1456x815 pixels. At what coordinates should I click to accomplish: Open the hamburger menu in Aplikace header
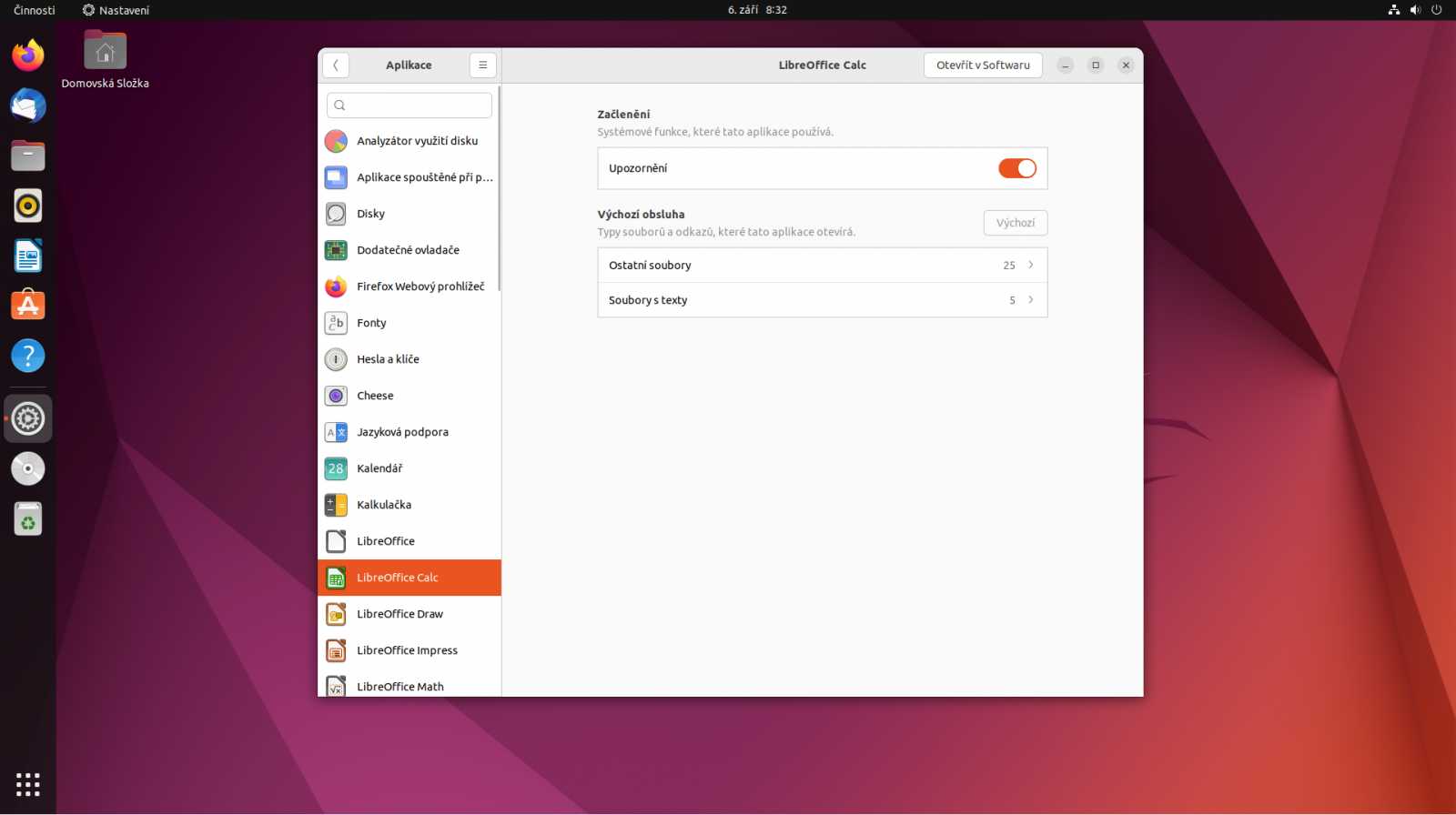click(x=483, y=65)
